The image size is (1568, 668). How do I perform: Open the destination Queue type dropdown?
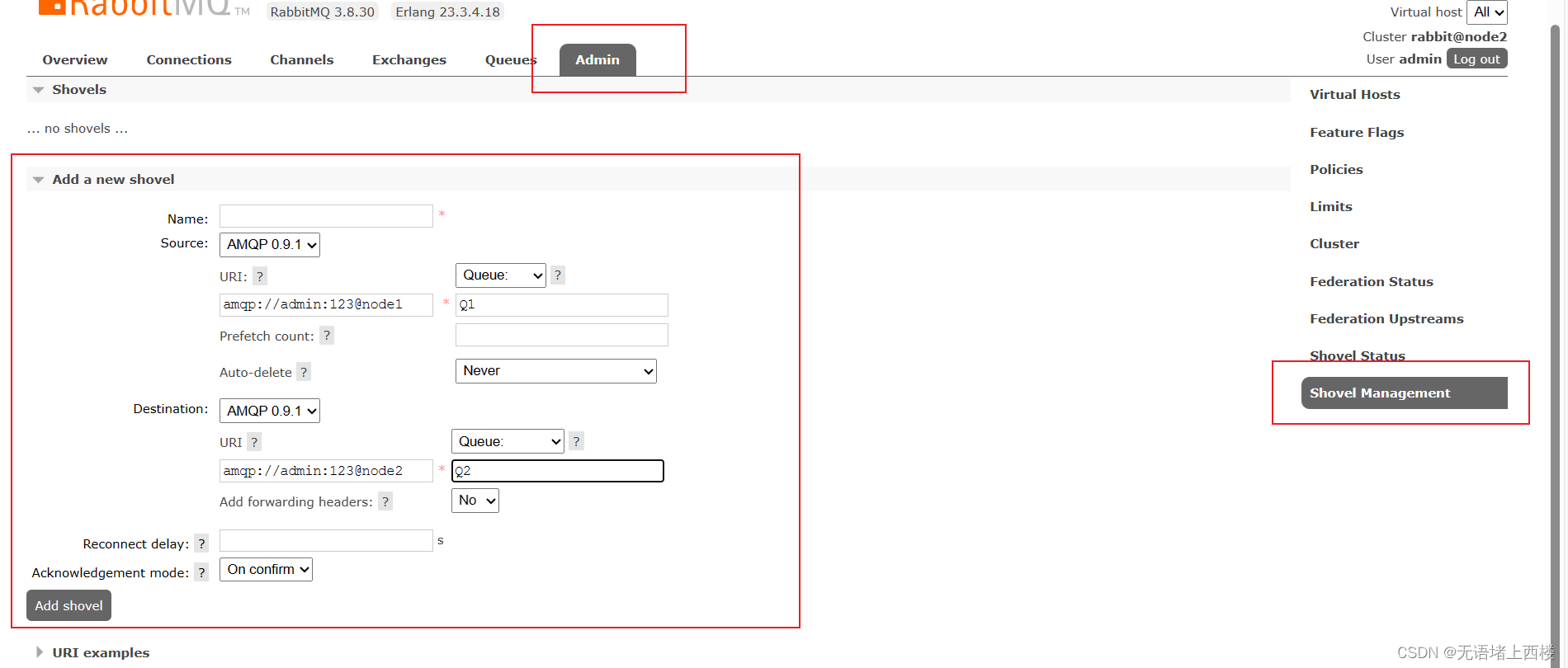[x=508, y=441]
